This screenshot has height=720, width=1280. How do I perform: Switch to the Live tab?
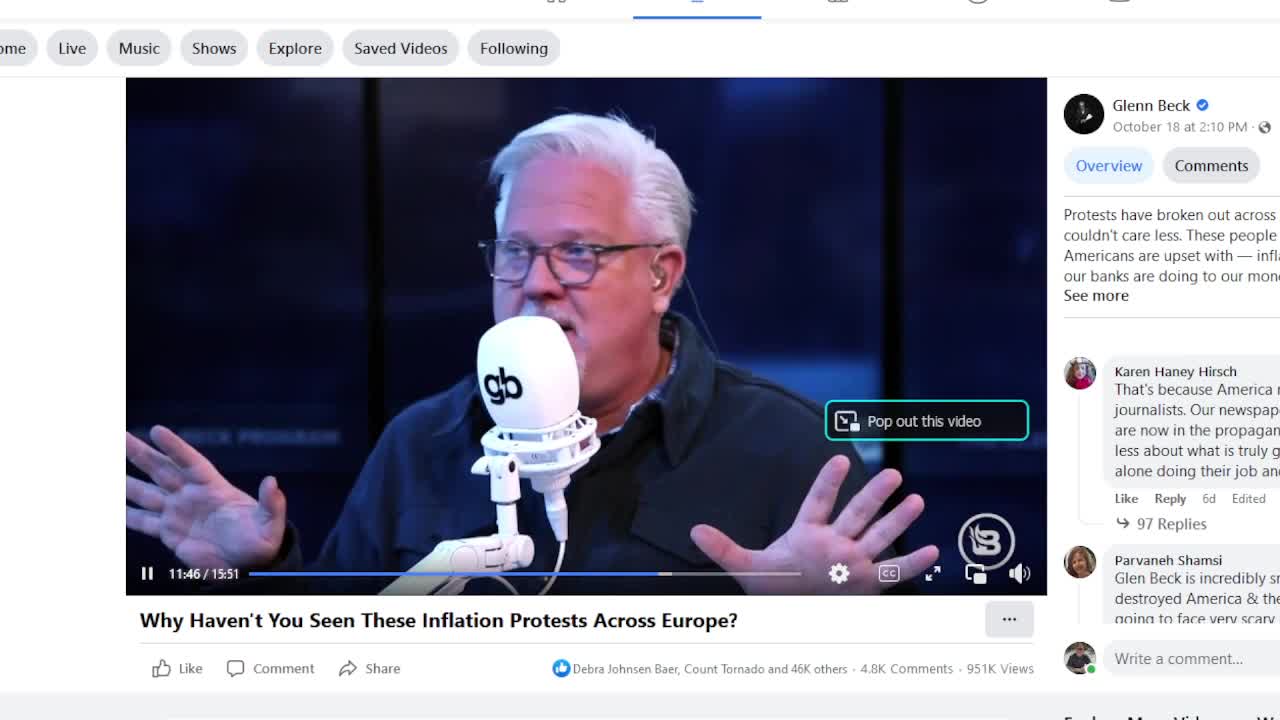pos(72,48)
